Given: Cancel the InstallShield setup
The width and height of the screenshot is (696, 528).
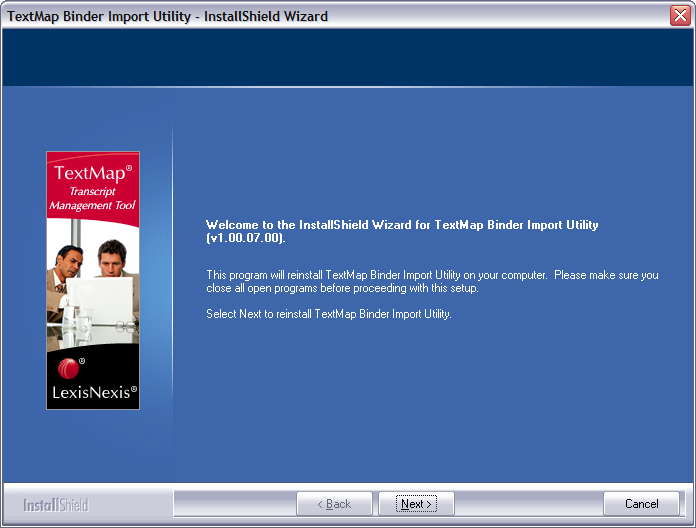Looking at the screenshot, I should point(641,504).
